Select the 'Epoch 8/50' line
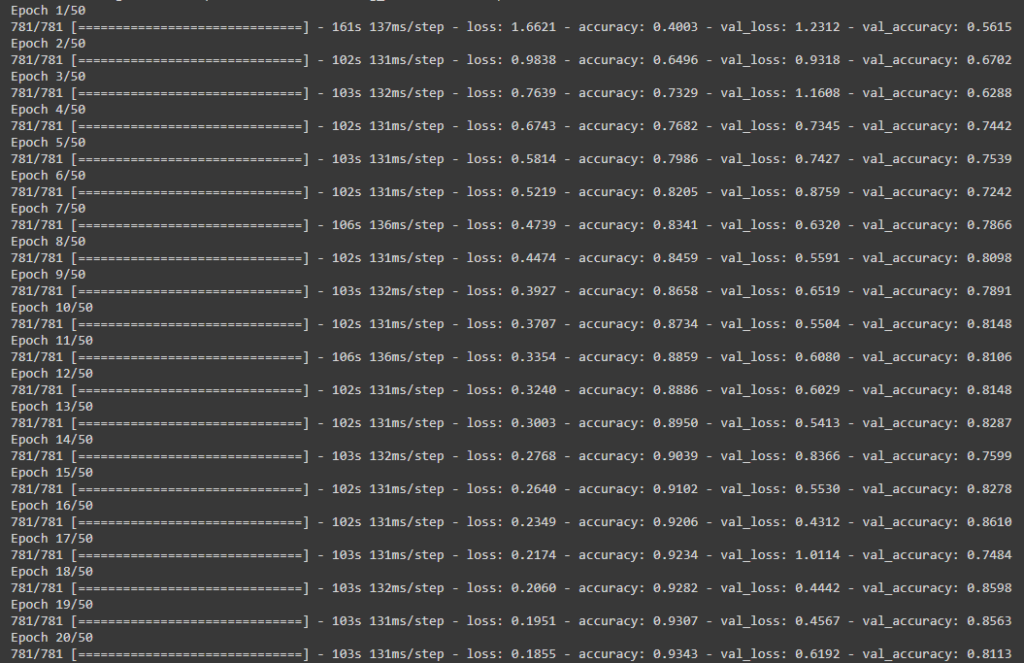The width and height of the screenshot is (1024, 663). 48,241
